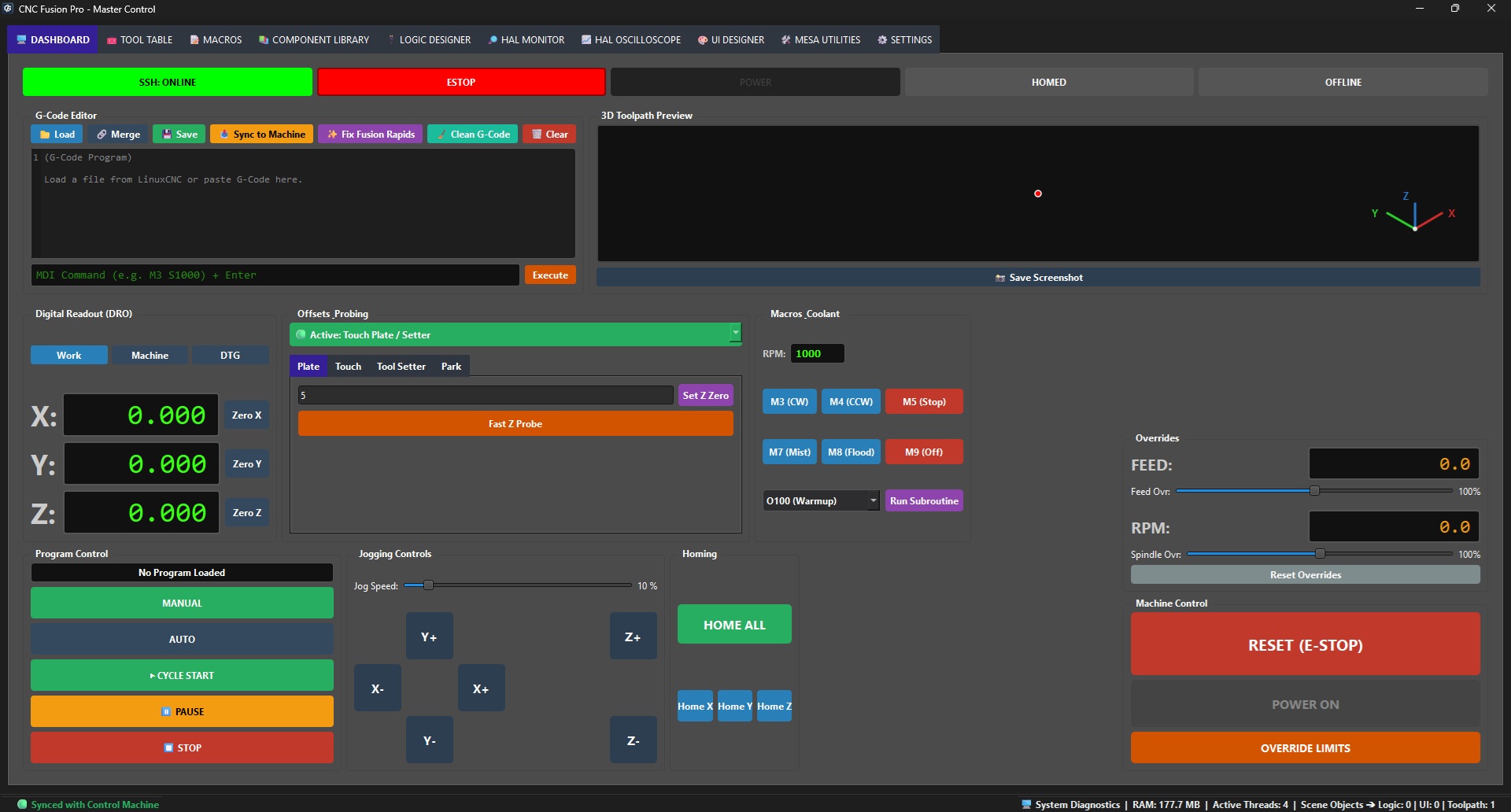
Task: Start spindle counterclockwise with M4
Action: point(851,402)
